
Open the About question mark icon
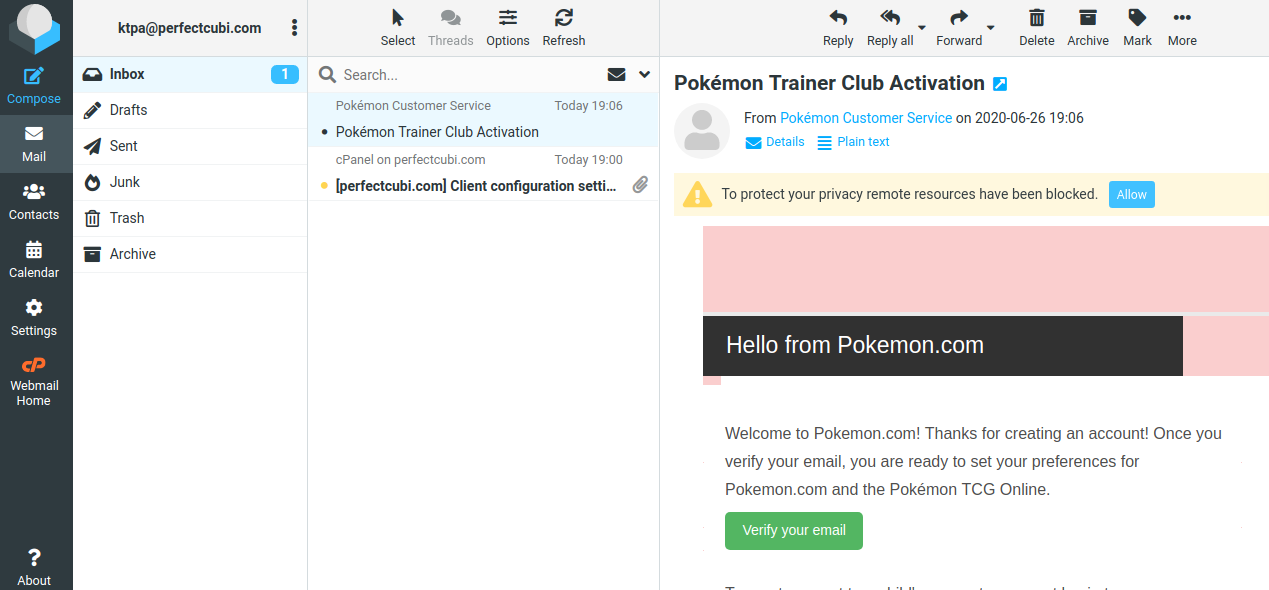34,557
